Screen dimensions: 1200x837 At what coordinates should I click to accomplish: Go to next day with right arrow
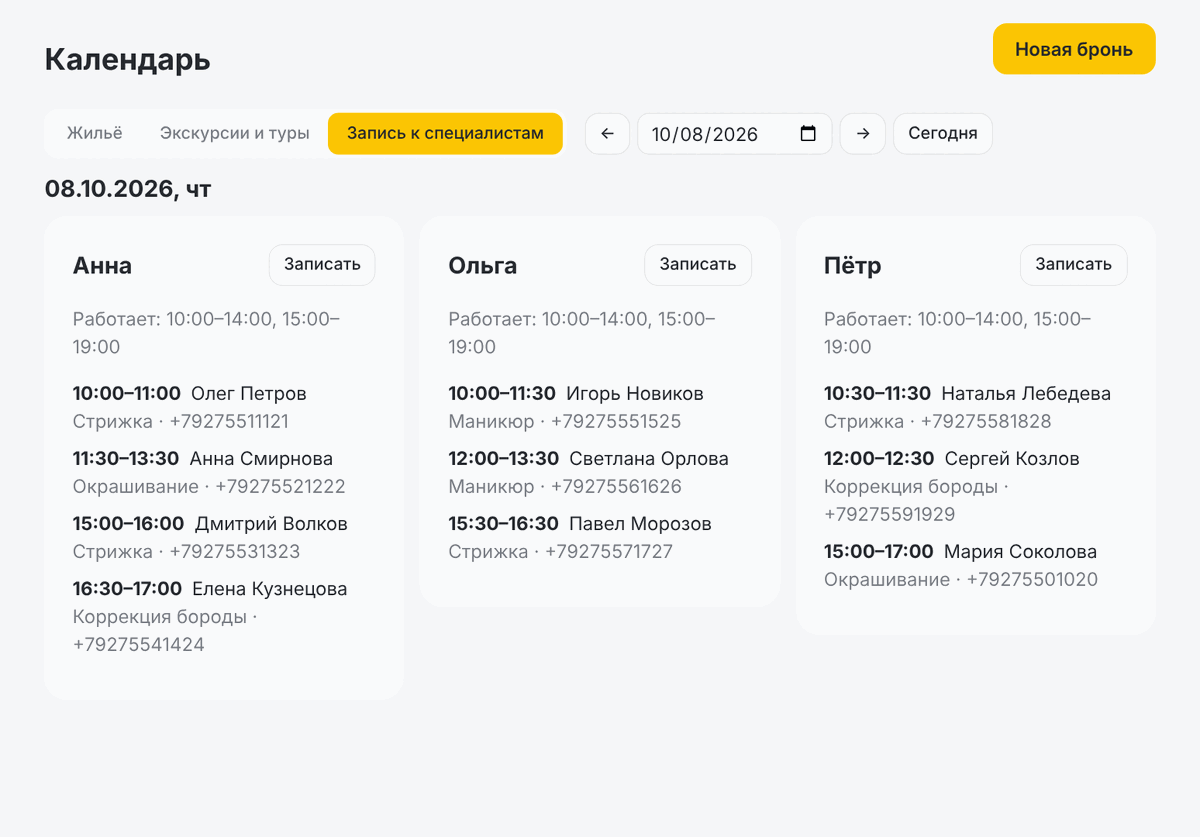(863, 134)
